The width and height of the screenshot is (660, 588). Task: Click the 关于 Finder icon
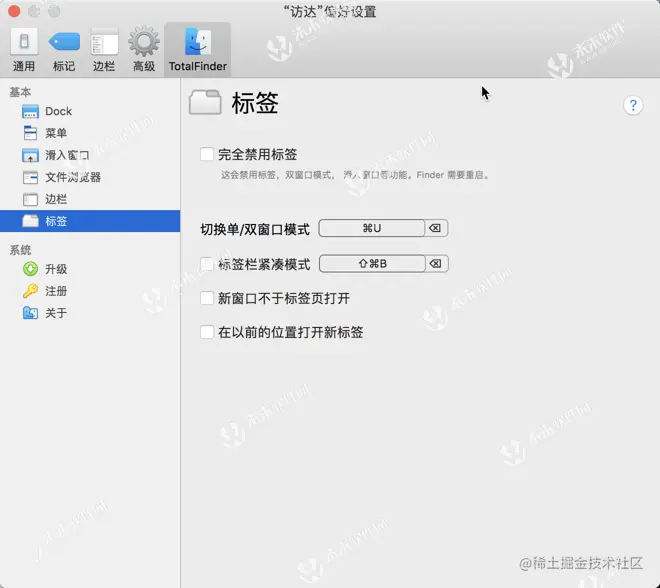pyautogui.click(x=30, y=313)
